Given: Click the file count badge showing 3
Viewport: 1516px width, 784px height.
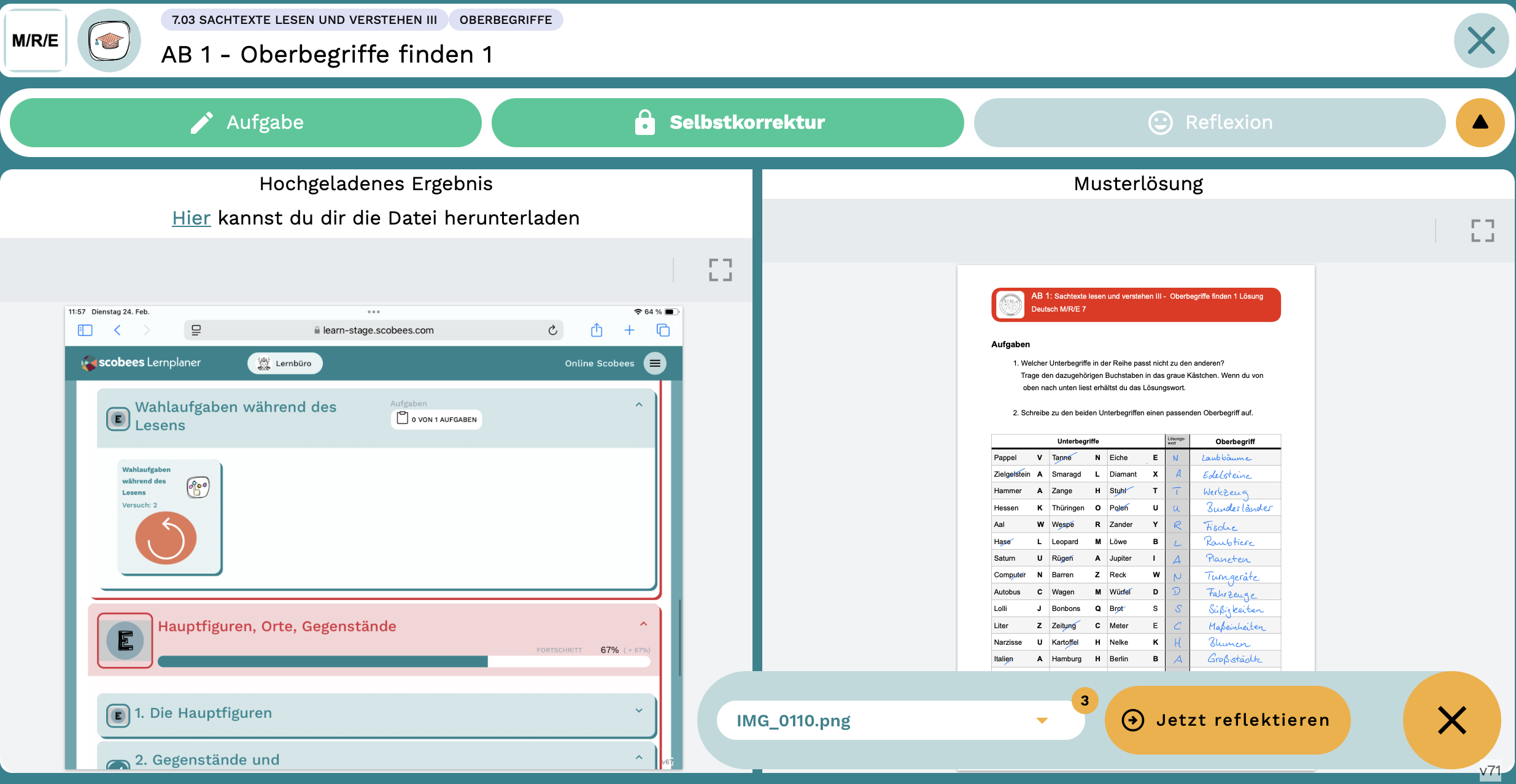Looking at the screenshot, I should pos(1085,701).
